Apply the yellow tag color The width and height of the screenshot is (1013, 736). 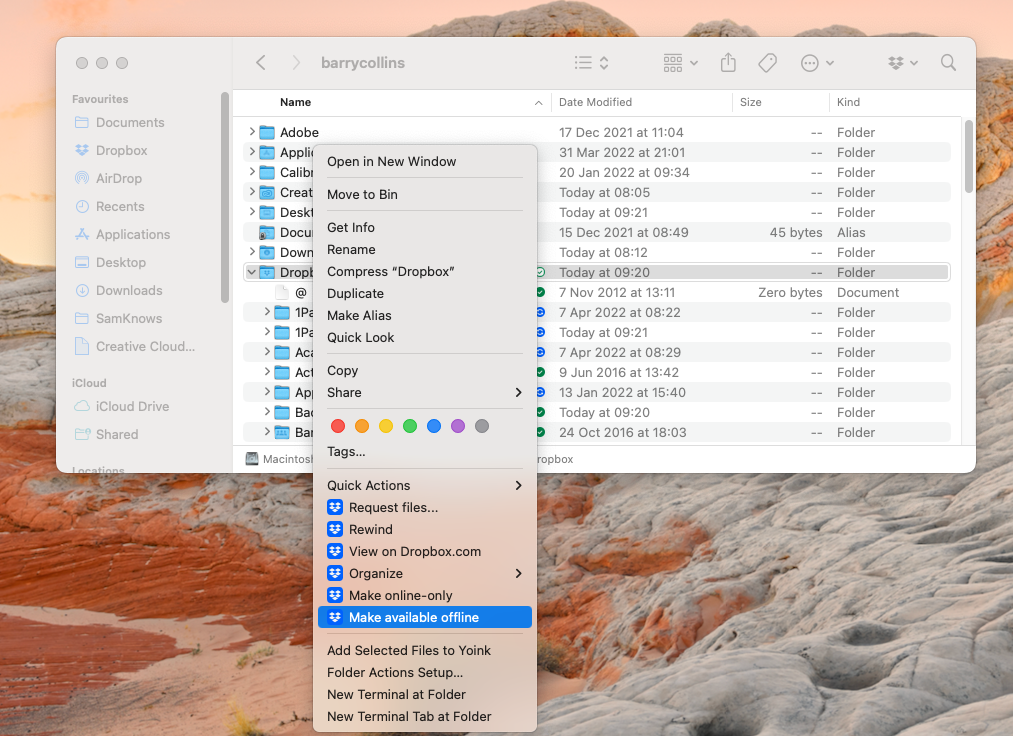386,426
